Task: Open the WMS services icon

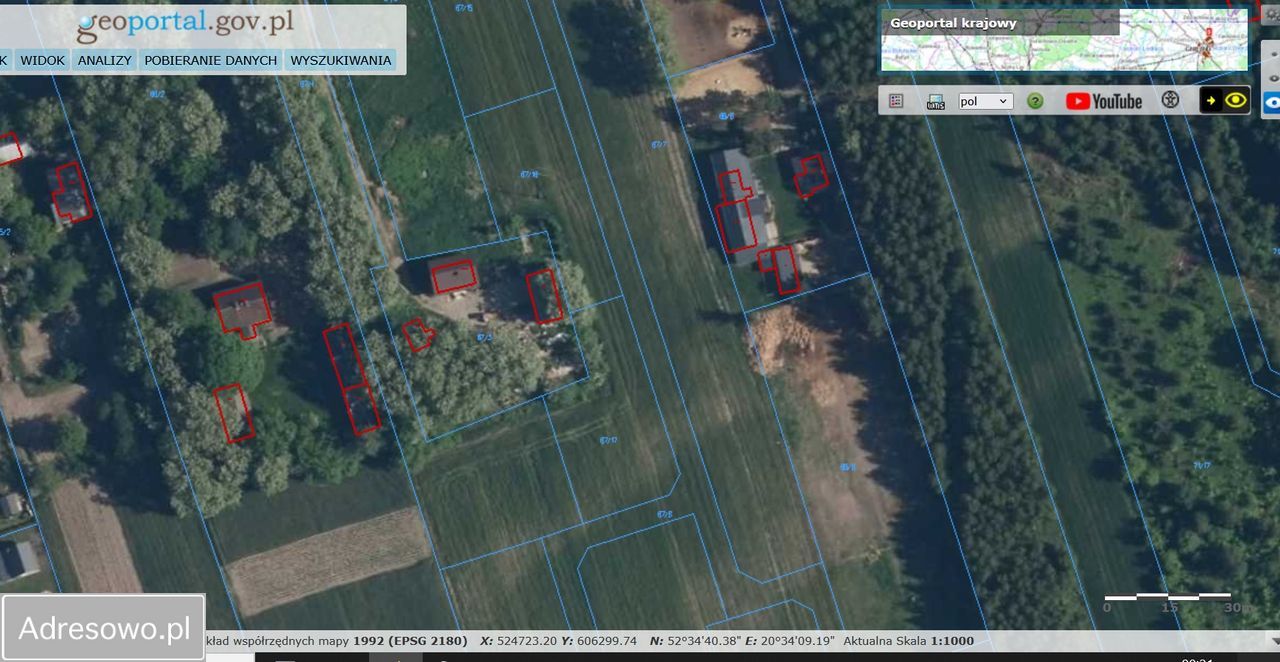Action: pos(936,101)
